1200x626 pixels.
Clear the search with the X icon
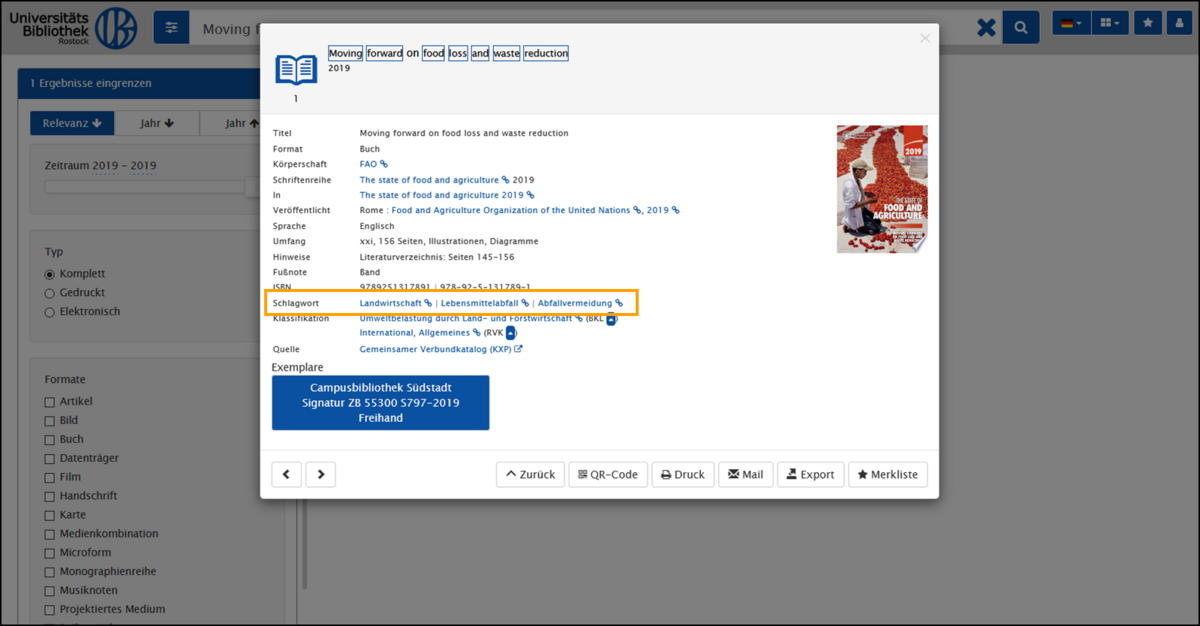click(986, 28)
